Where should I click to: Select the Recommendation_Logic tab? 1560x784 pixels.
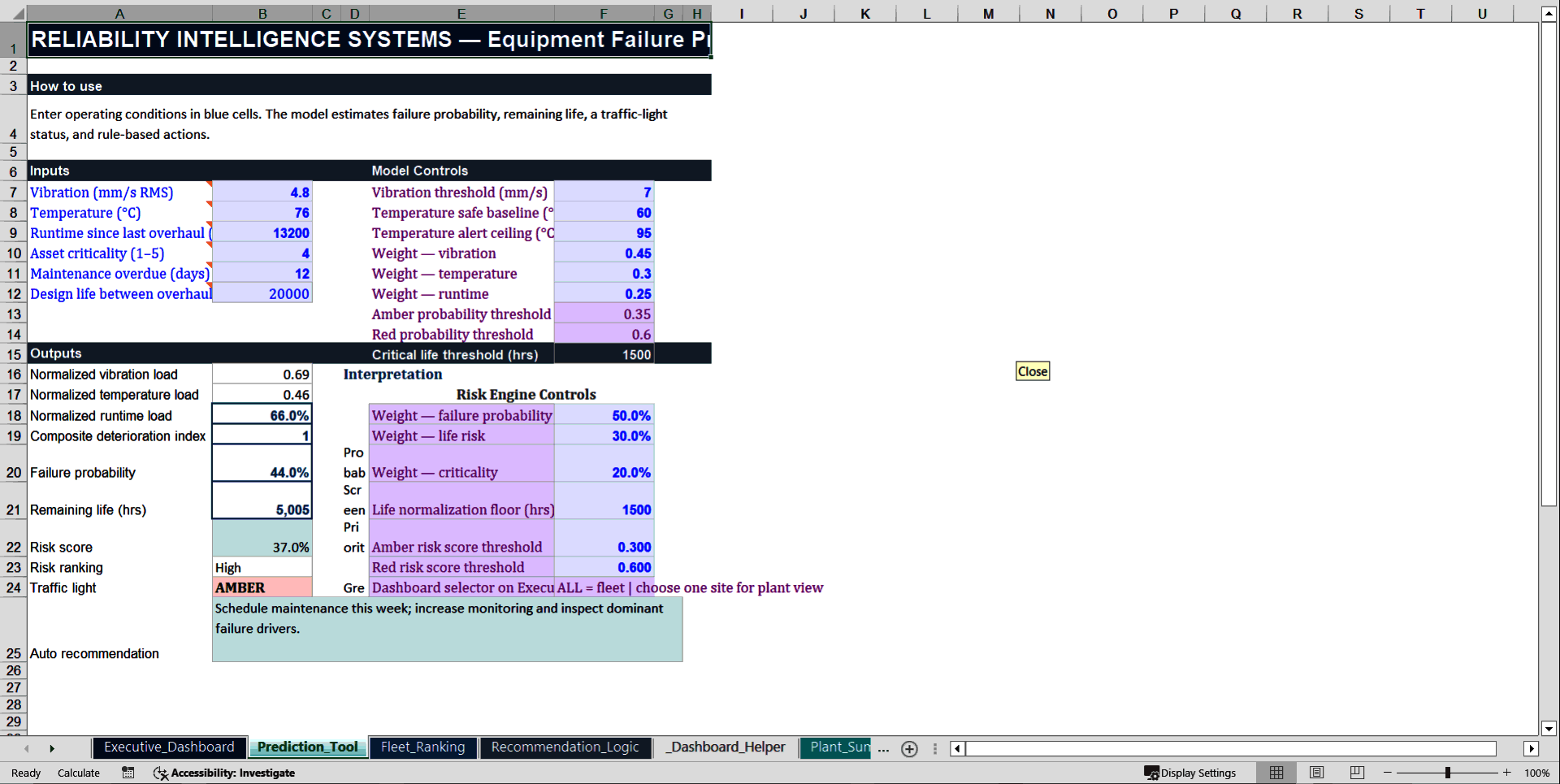565,747
